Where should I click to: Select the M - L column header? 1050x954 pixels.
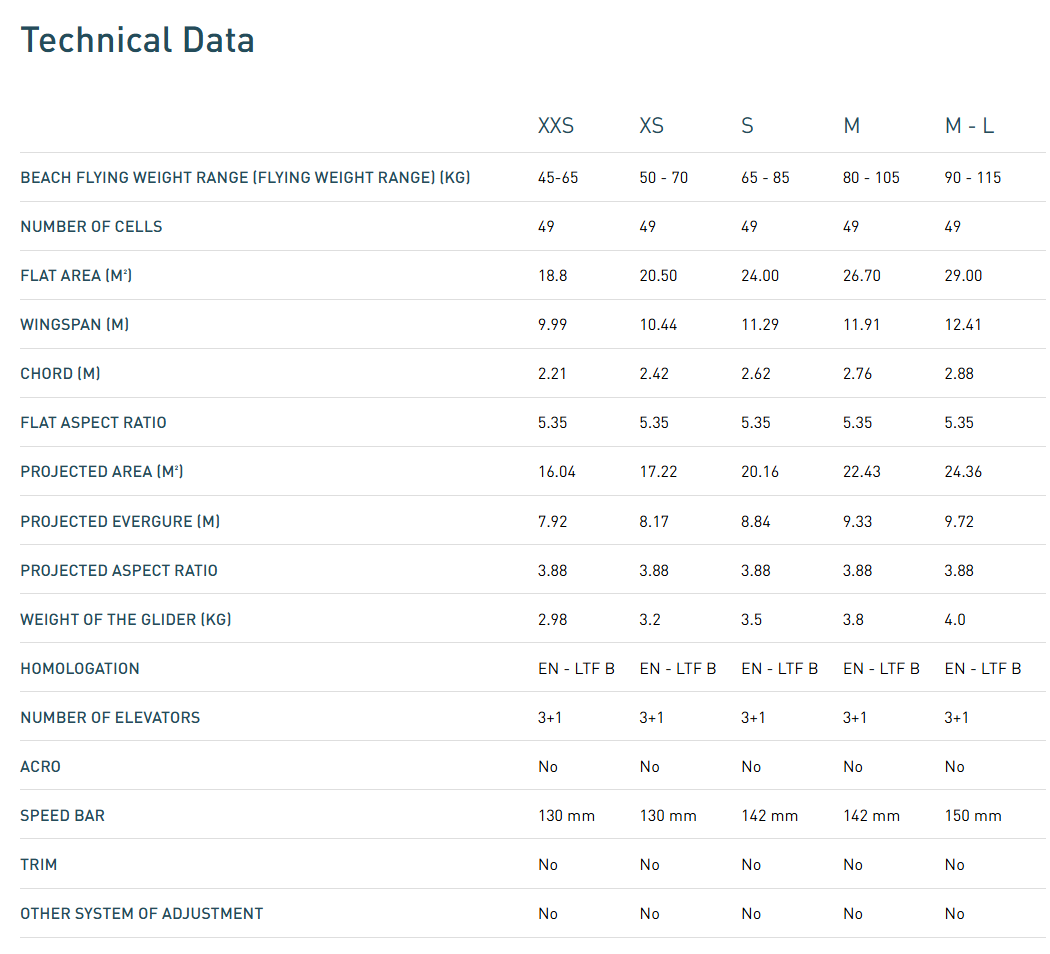coord(969,126)
